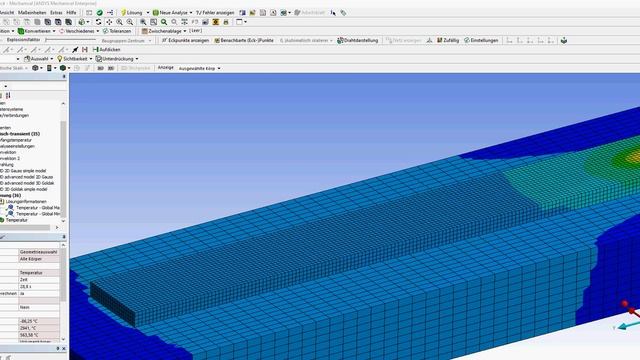This screenshot has height=360, width=640.
Task: Select Analyseeinstellungen tree item
Action: pyautogui.click(x=17, y=146)
